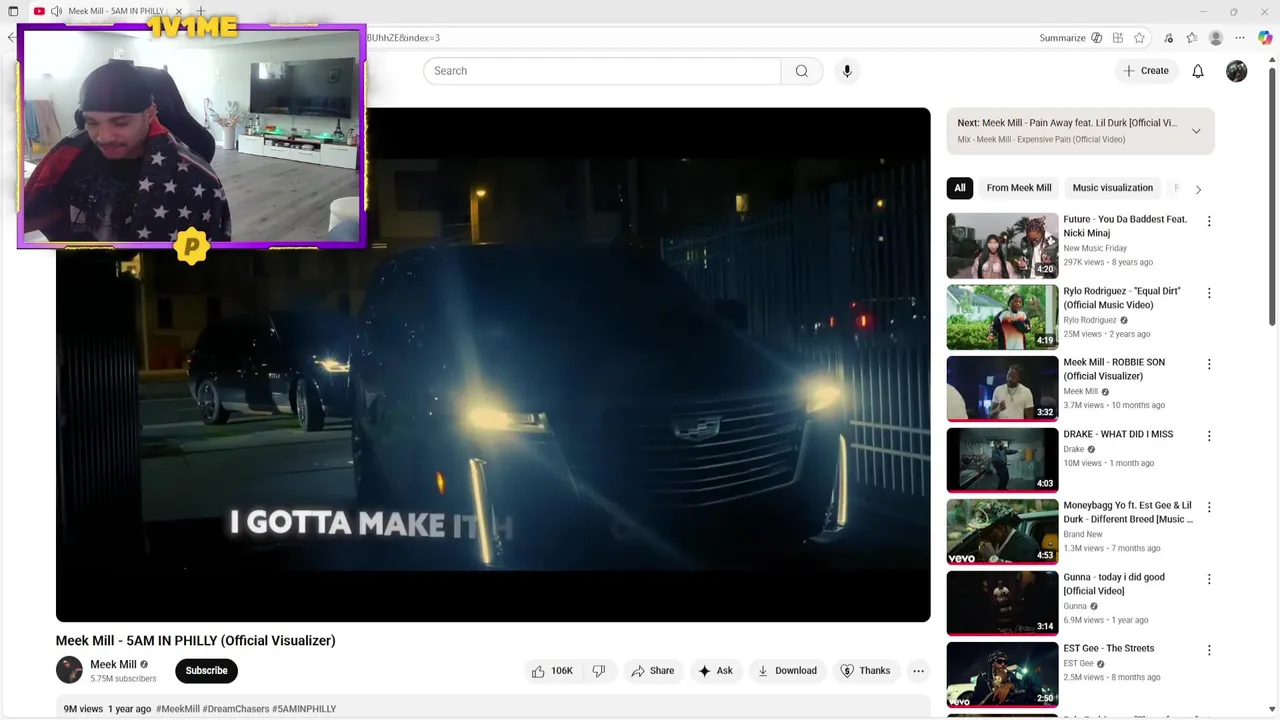Open browser Settings and more menu
The width and height of the screenshot is (1280, 720).
pos(1241,38)
